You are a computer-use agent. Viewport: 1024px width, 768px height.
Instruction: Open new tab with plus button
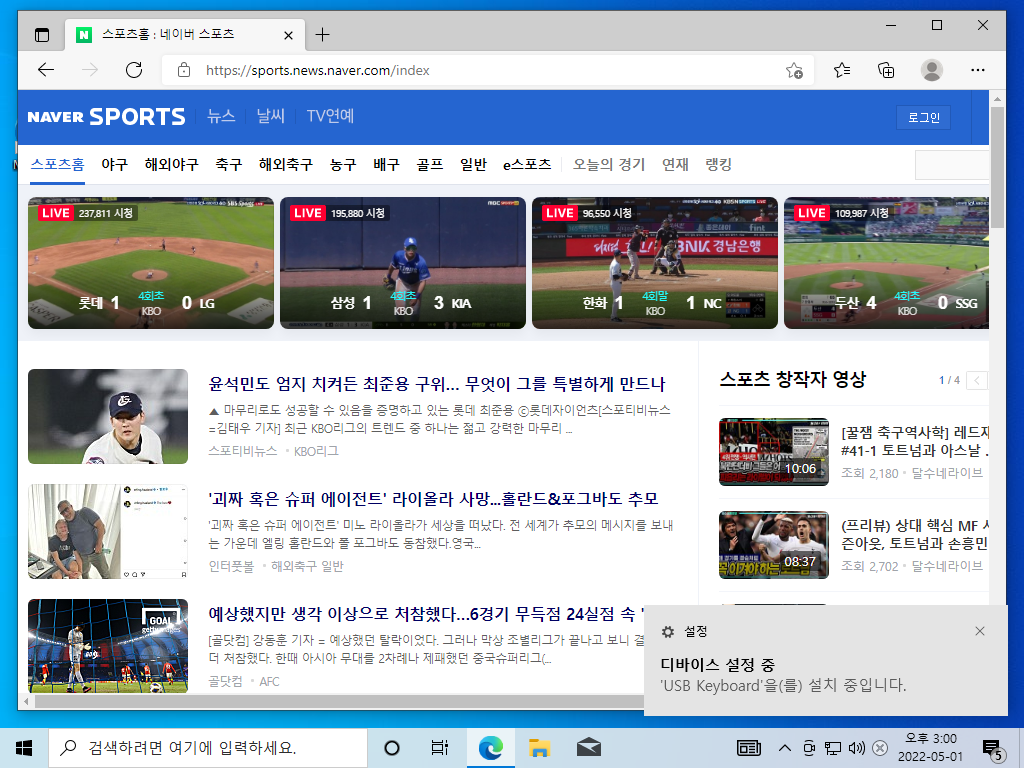[323, 35]
